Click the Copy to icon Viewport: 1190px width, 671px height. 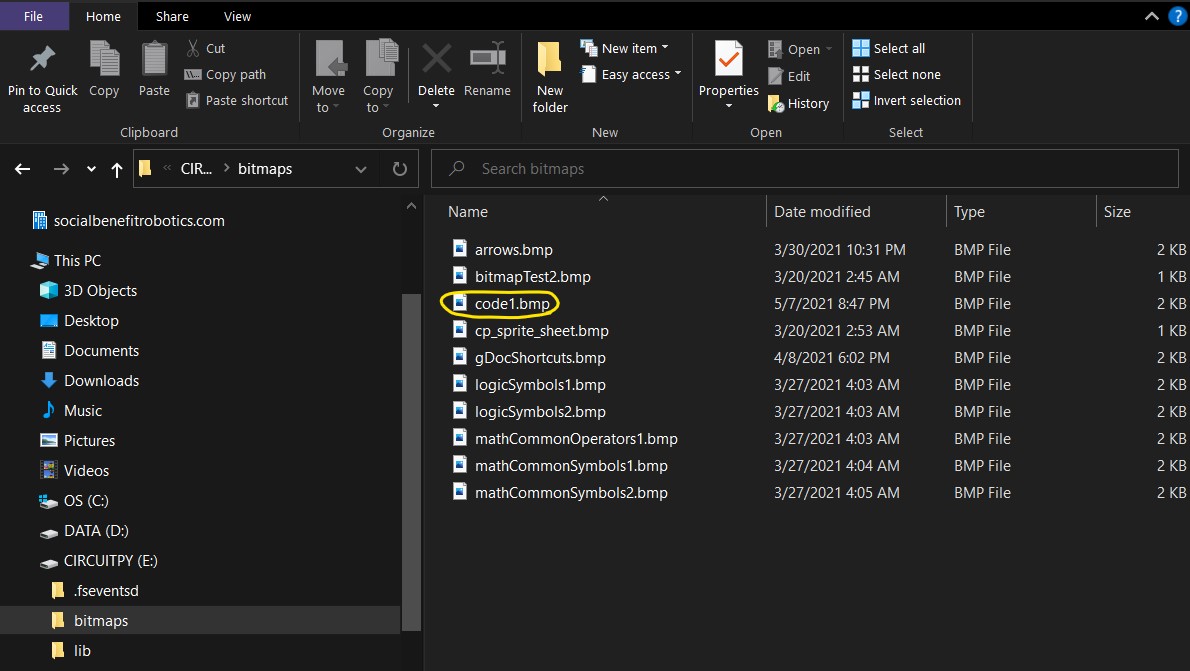tap(380, 58)
